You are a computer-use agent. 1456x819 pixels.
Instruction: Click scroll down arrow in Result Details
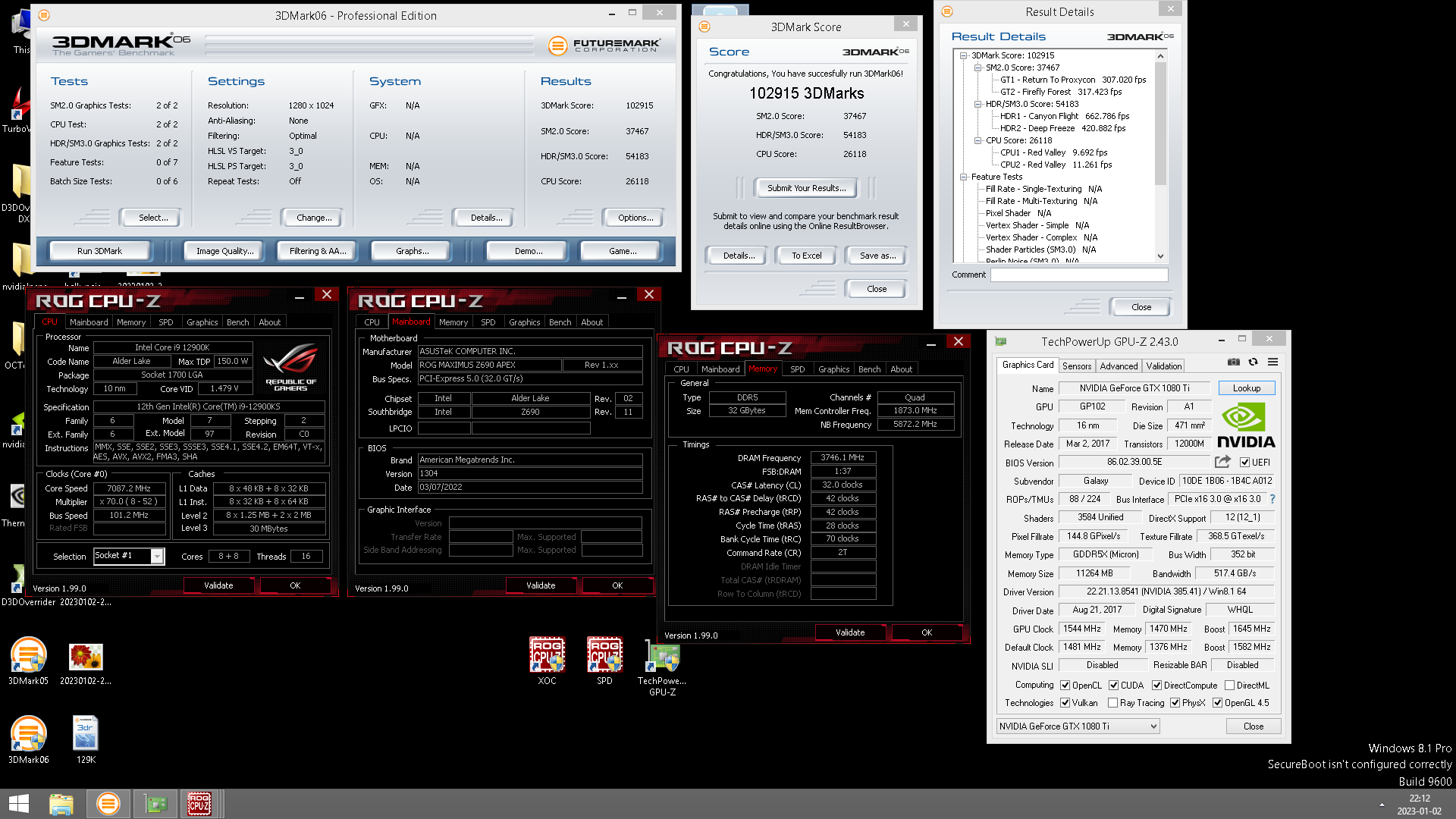(1160, 256)
